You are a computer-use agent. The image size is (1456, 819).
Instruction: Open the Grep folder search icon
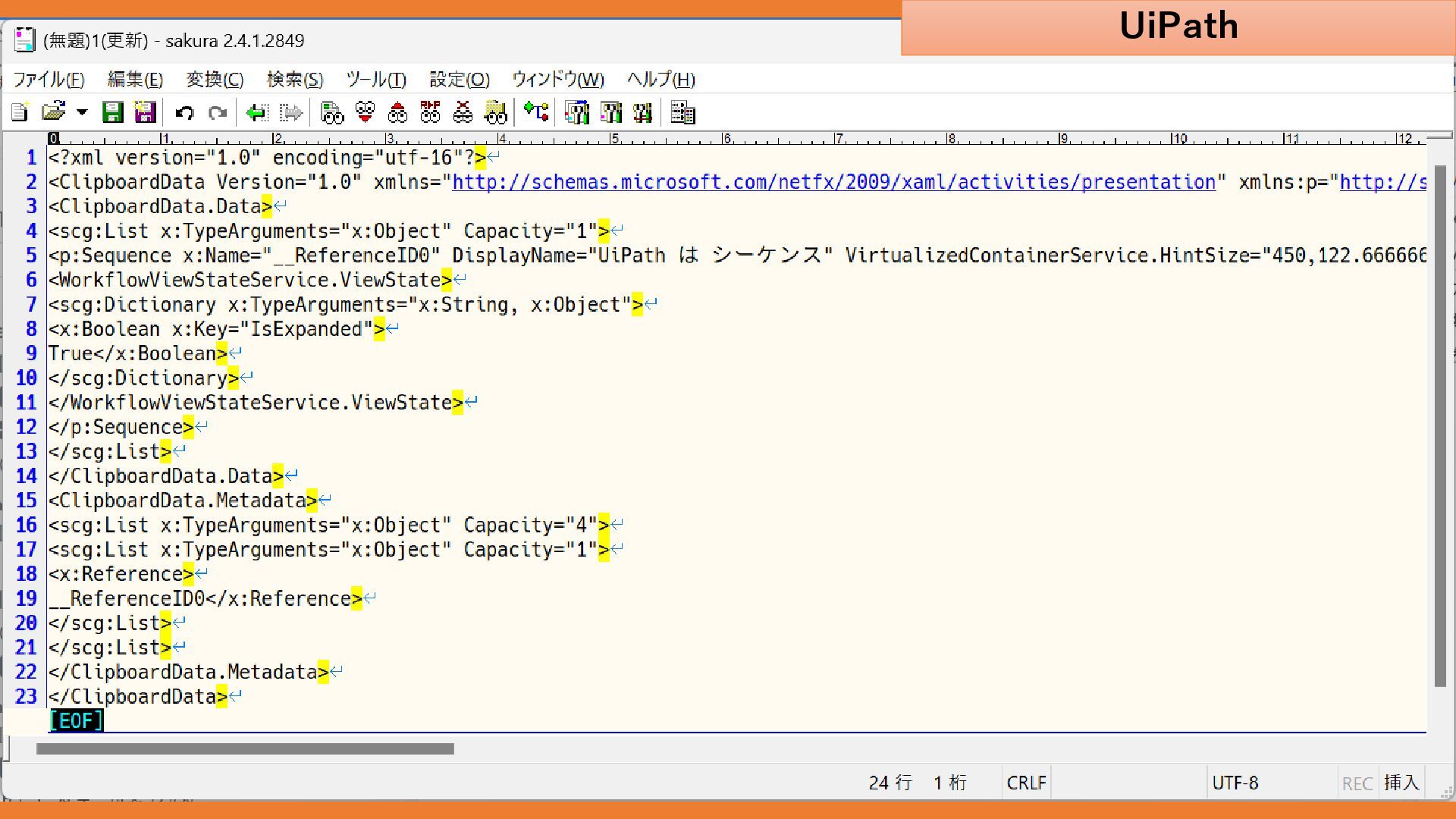pyautogui.click(x=496, y=113)
